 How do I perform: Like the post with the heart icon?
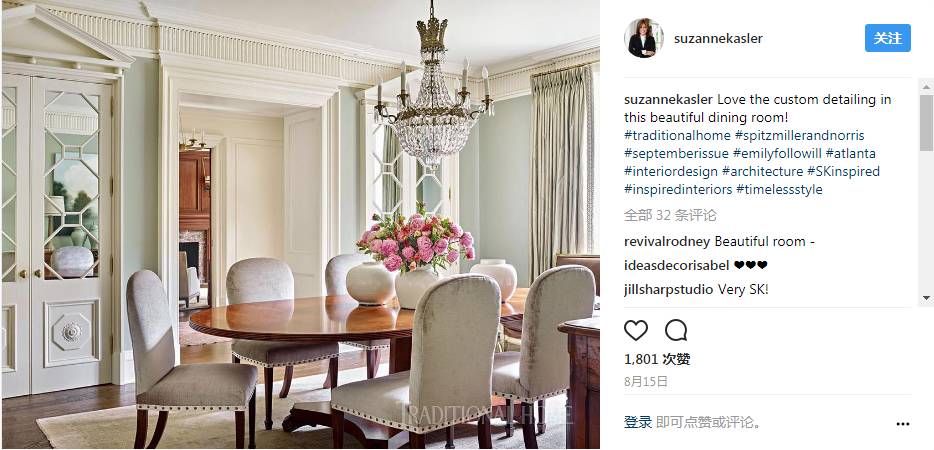click(636, 330)
